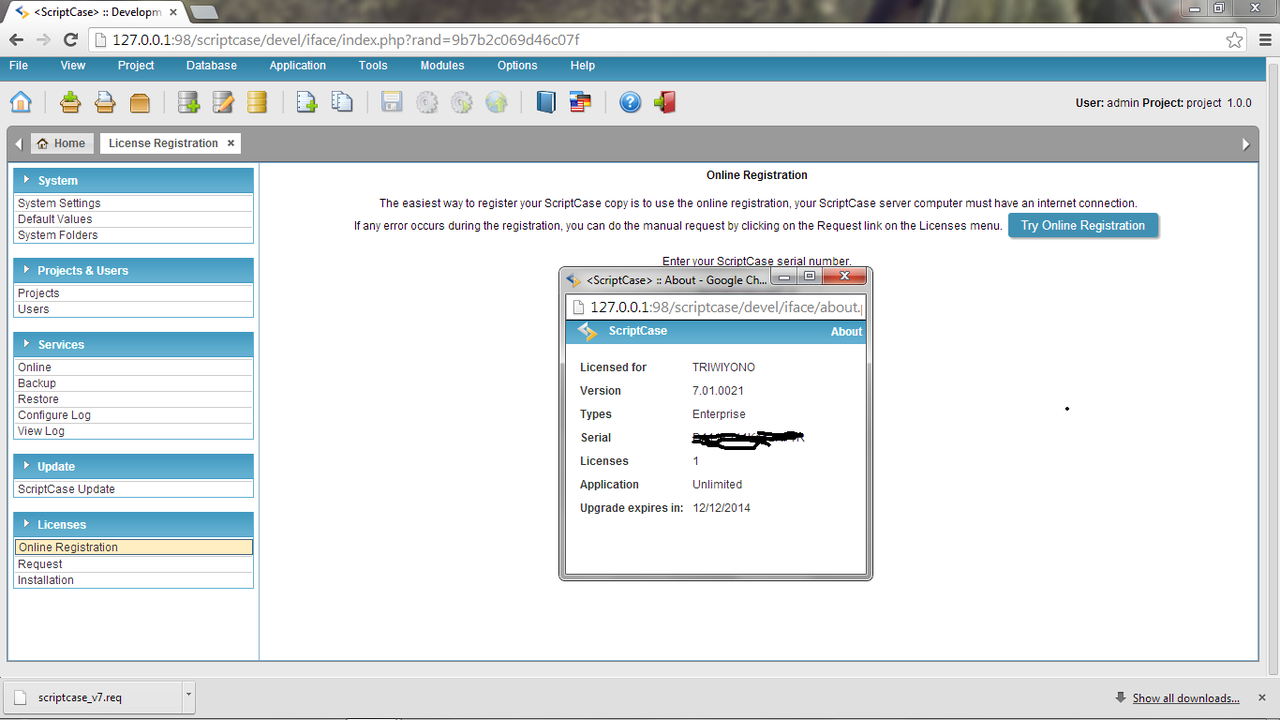
Task: Click the Open Project box icon
Action: (105, 102)
